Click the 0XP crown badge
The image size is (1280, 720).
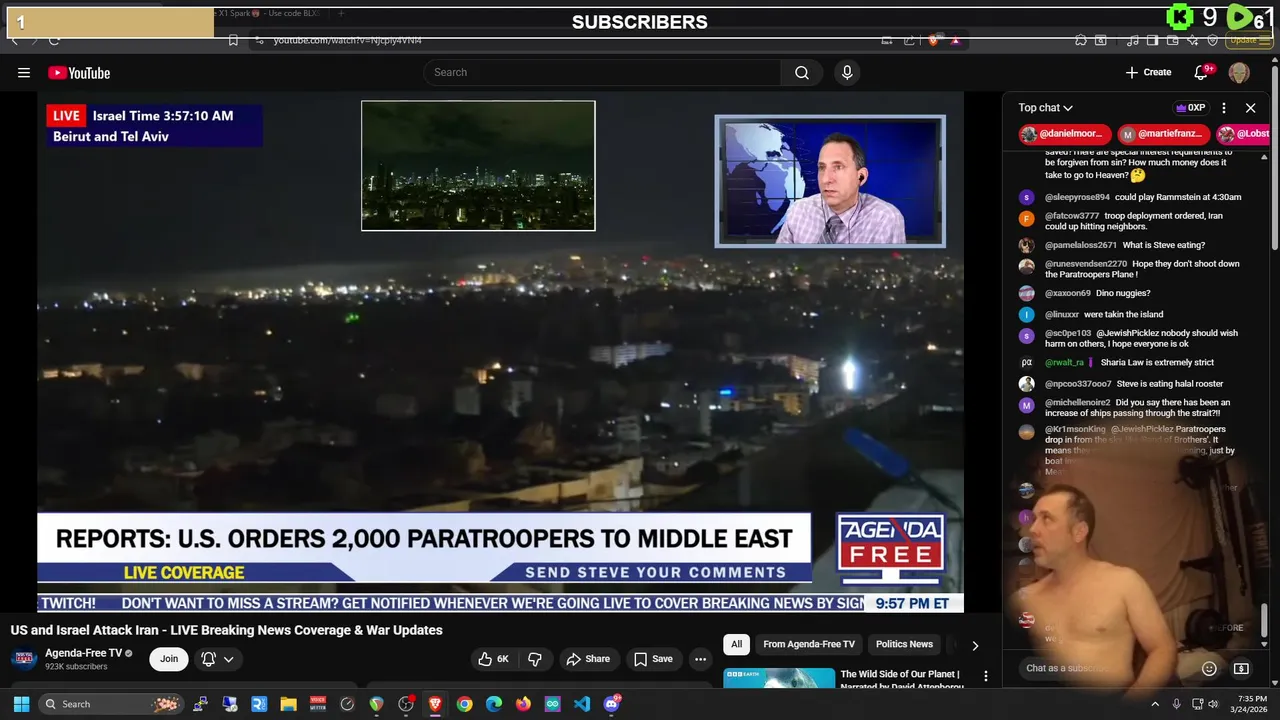pyautogui.click(x=1191, y=108)
